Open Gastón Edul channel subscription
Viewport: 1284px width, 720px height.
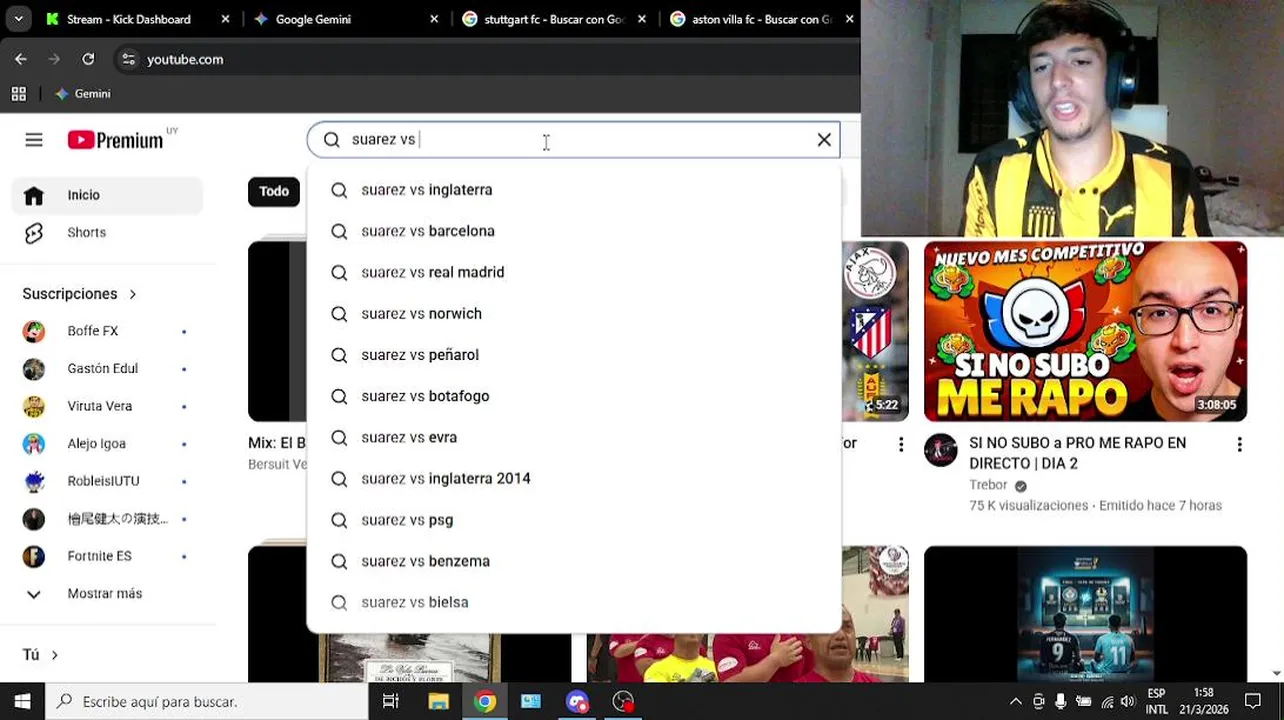point(107,368)
